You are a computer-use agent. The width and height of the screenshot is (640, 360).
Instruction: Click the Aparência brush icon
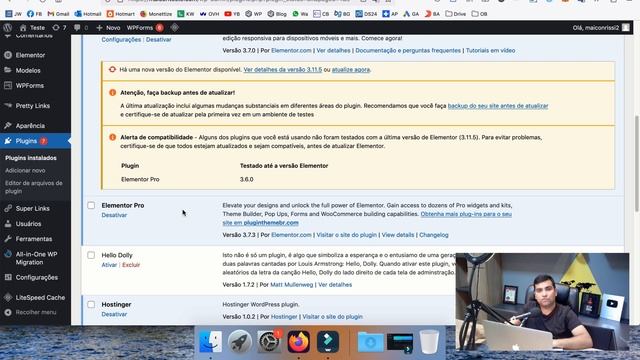(x=8, y=126)
